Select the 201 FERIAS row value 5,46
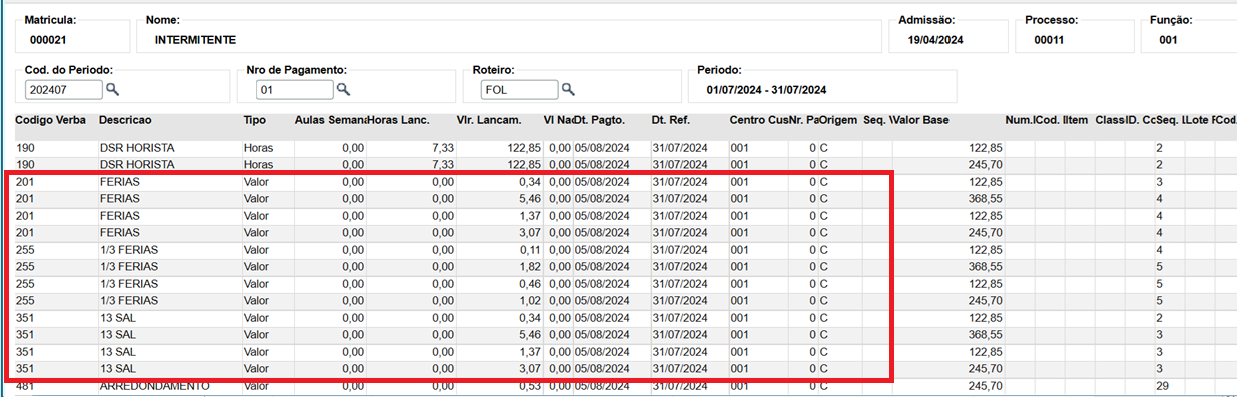The height and width of the screenshot is (397, 1237). (530, 198)
